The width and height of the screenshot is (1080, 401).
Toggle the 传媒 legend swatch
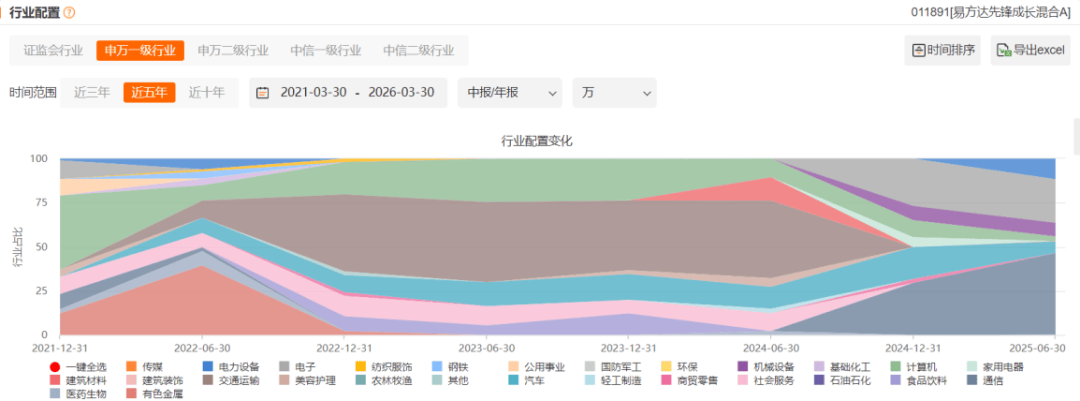click(x=131, y=367)
